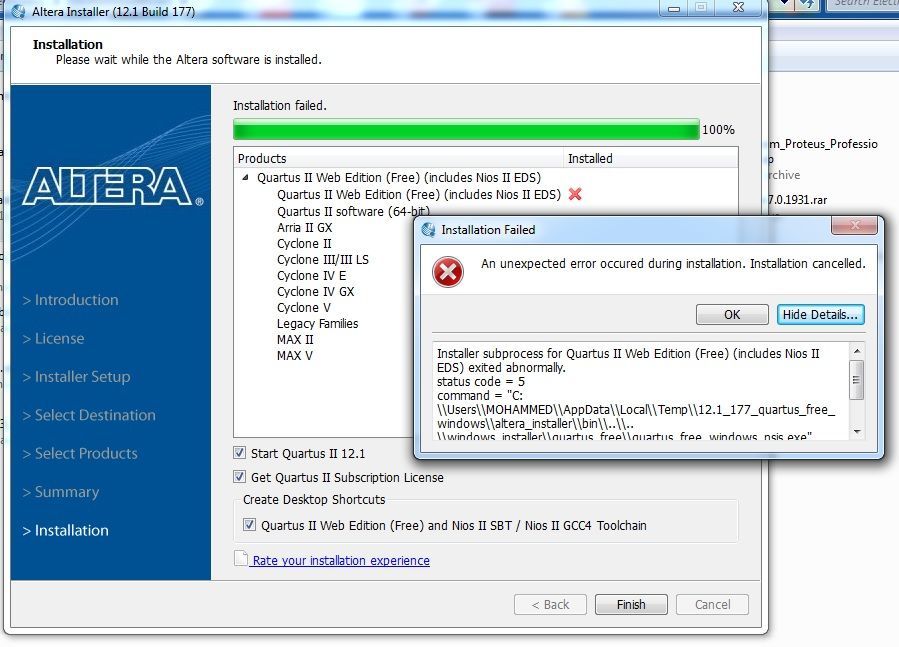Toggle Get Quartus II Subscription License checkbox
The image size is (899, 647).
click(x=240, y=477)
